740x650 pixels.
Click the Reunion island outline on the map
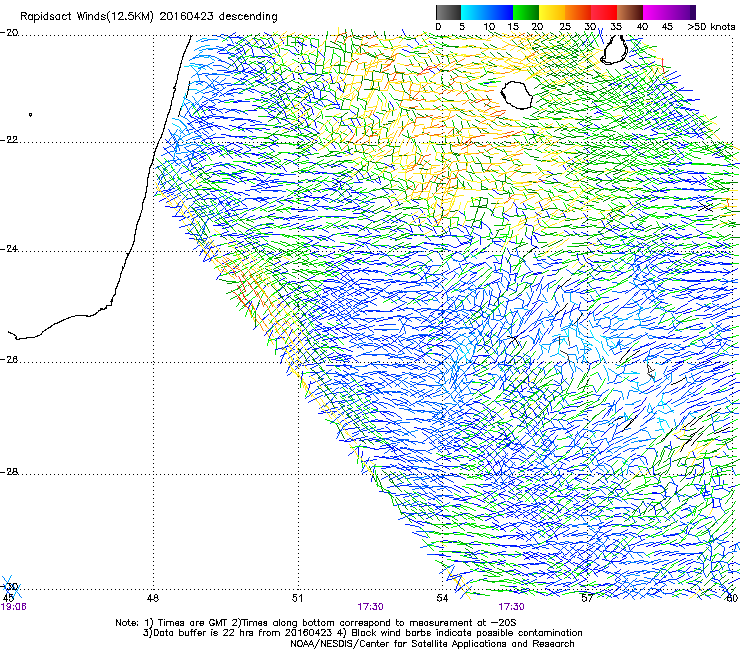tap(516, 95)
